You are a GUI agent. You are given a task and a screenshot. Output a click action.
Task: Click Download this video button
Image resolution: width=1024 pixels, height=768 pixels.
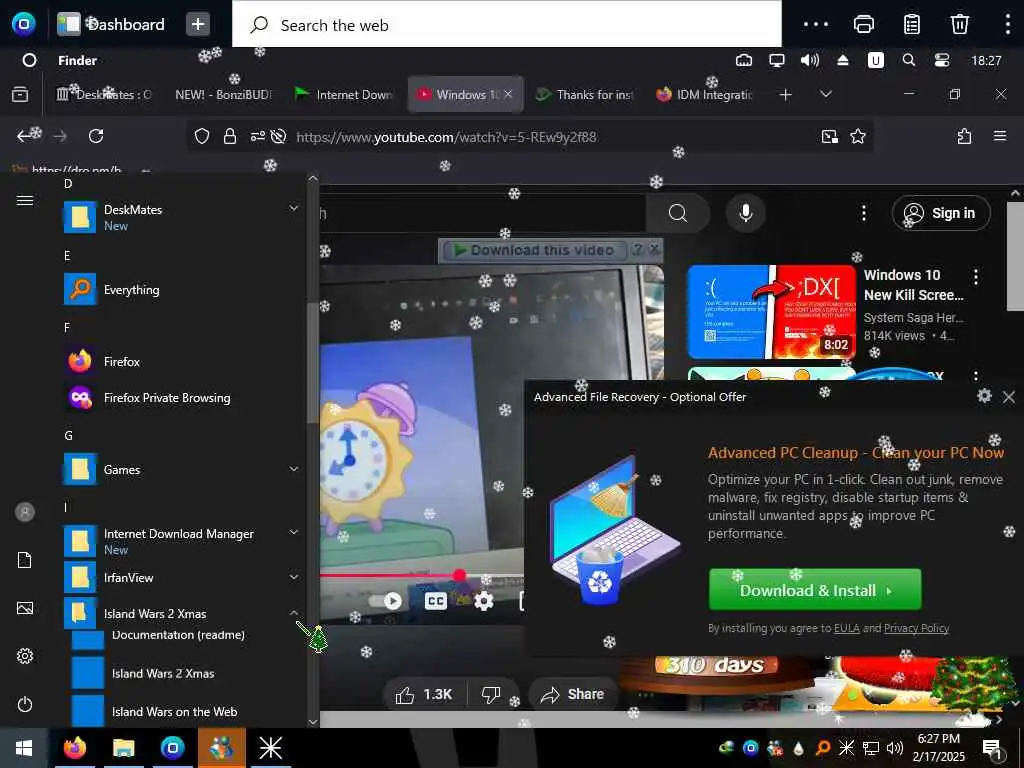tap(534, 250)
